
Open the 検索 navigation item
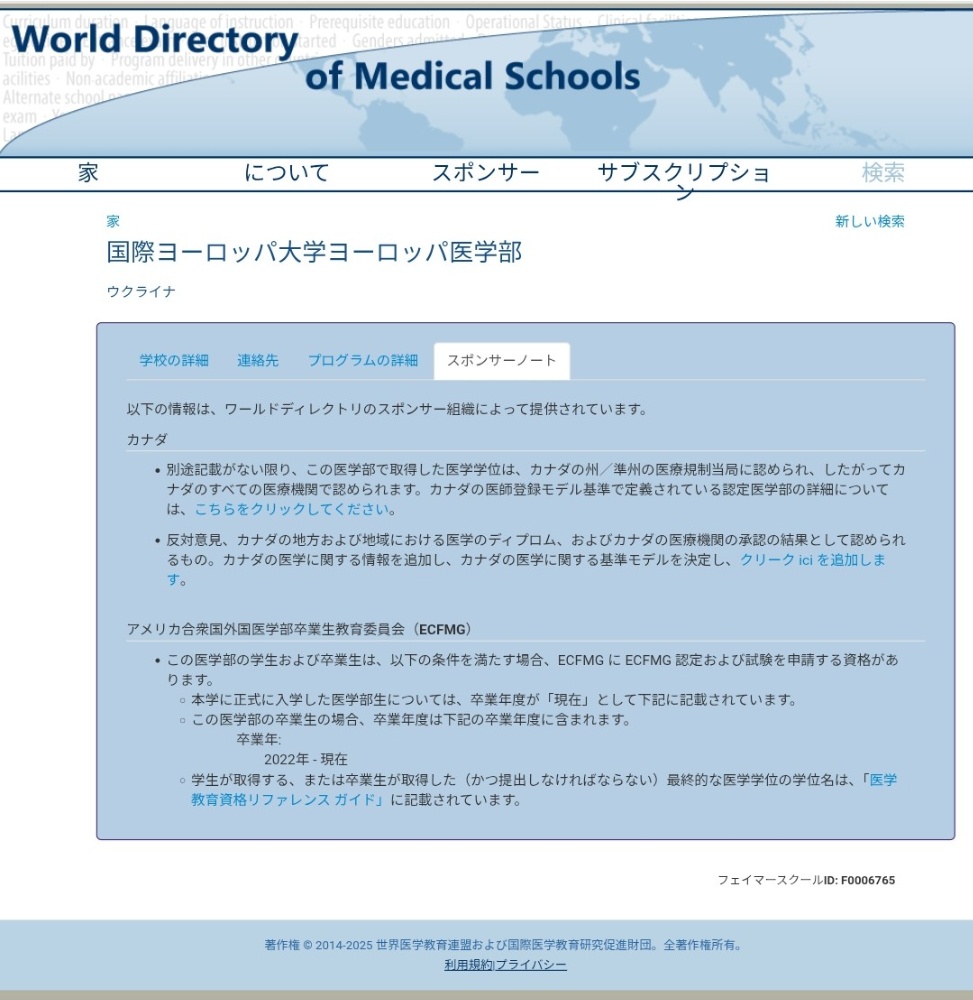[883, 173]
